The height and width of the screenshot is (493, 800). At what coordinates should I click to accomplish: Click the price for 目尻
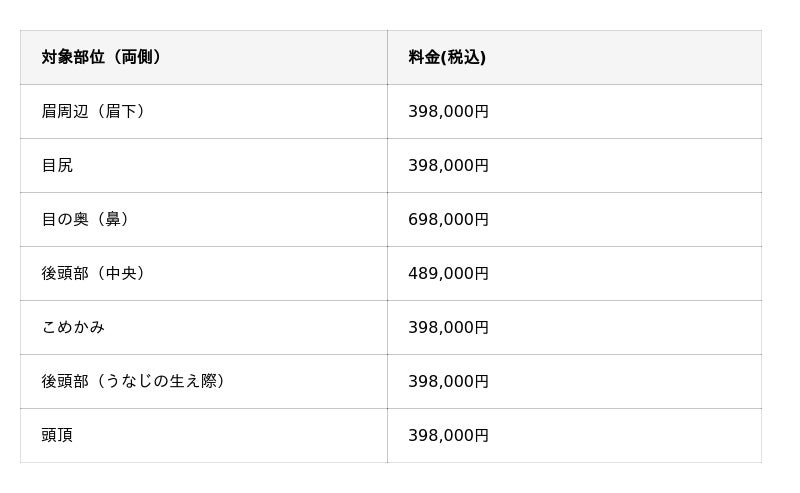point(448,165)
